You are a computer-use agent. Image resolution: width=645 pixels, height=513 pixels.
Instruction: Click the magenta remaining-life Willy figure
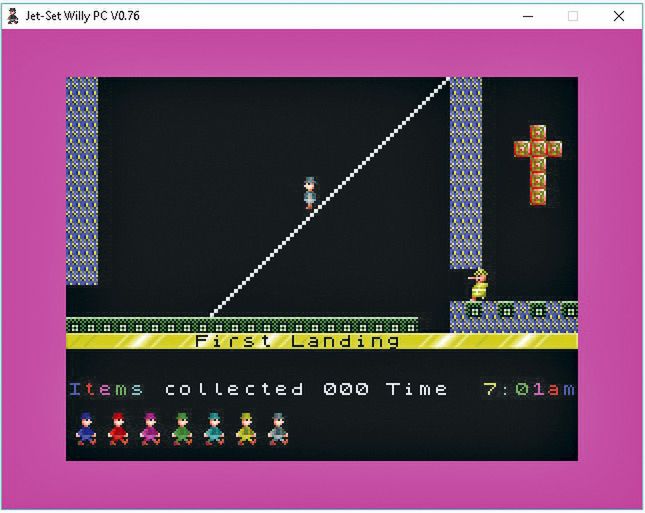(x=150, y=429)
